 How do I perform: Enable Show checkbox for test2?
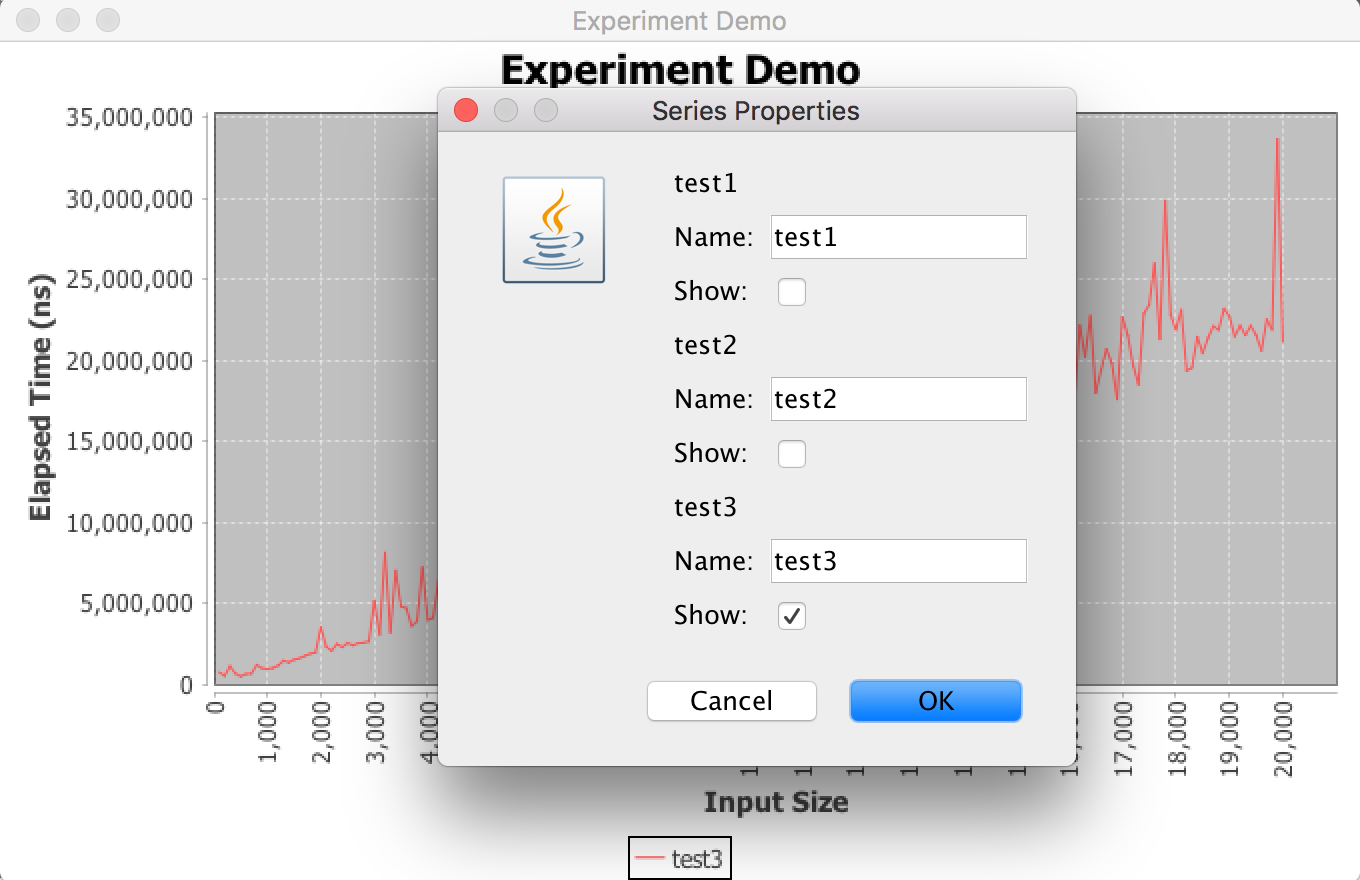(x=792, y=454)
